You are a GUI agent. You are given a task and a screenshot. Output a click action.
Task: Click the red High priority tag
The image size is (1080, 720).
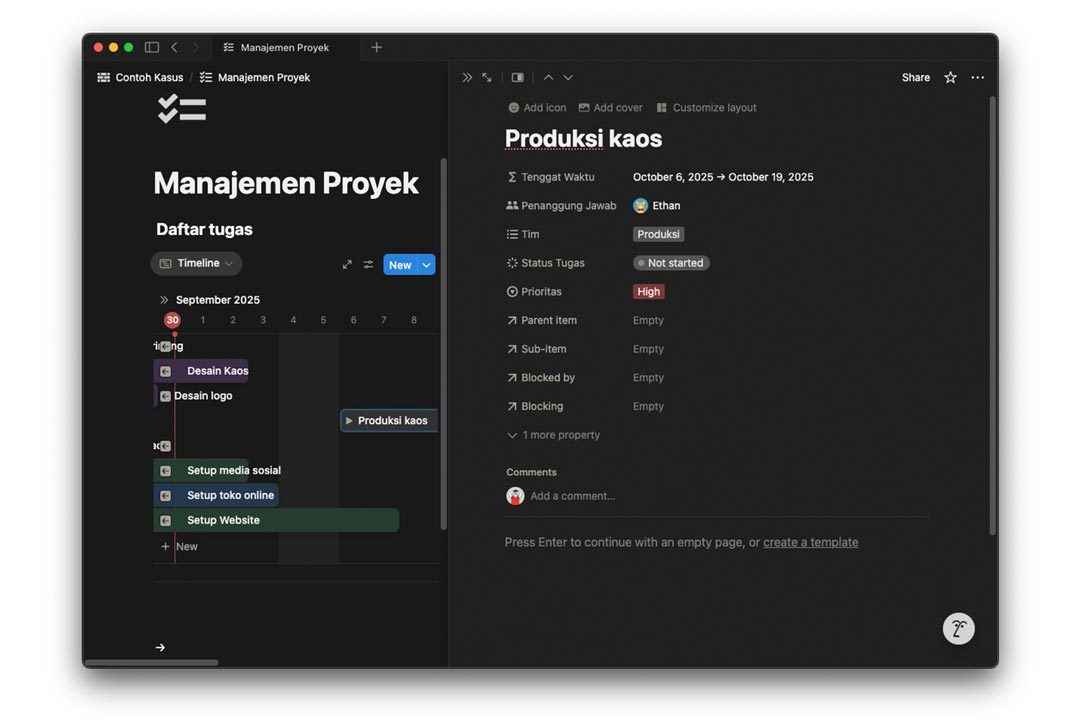click(x=648, y=292)
